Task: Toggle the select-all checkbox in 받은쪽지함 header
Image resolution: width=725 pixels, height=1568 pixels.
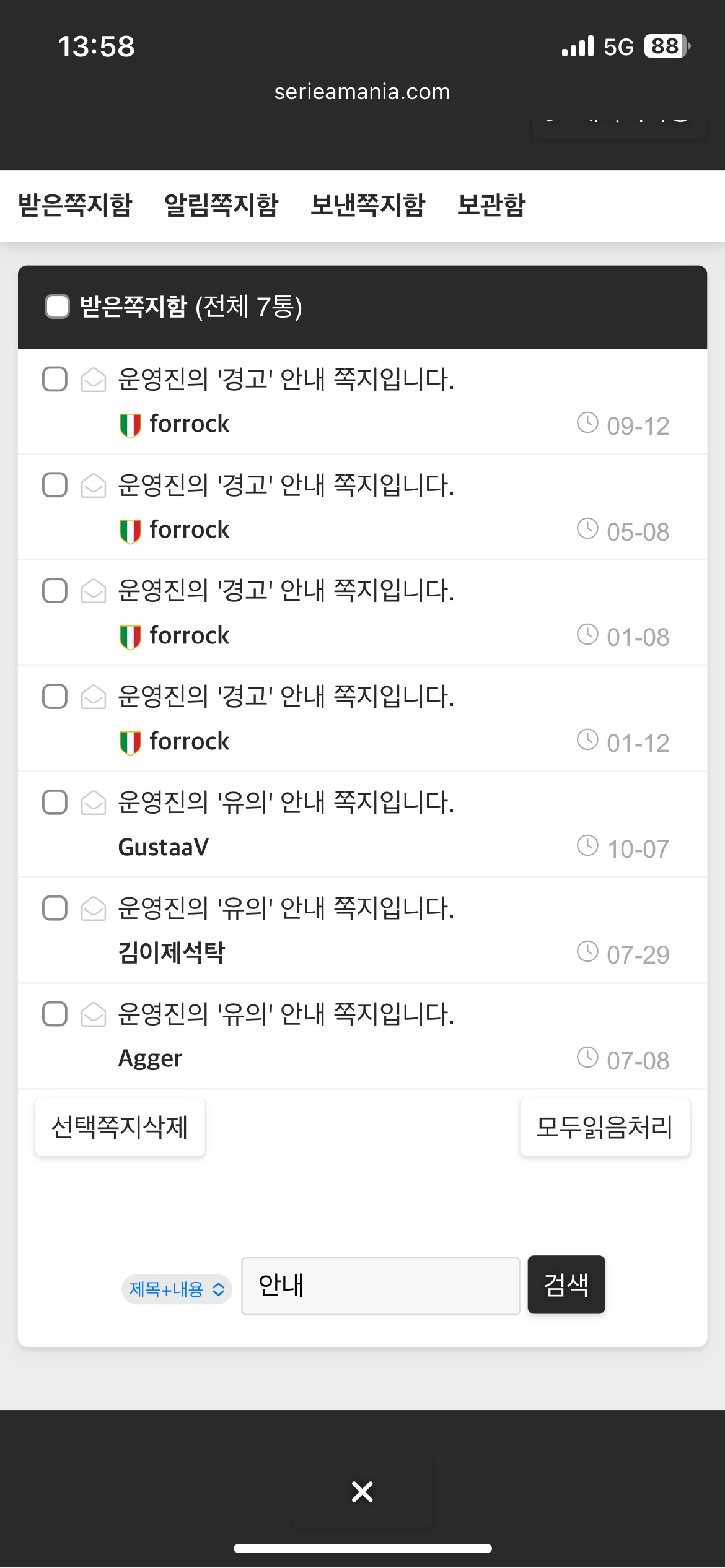Action: (58, 307)
